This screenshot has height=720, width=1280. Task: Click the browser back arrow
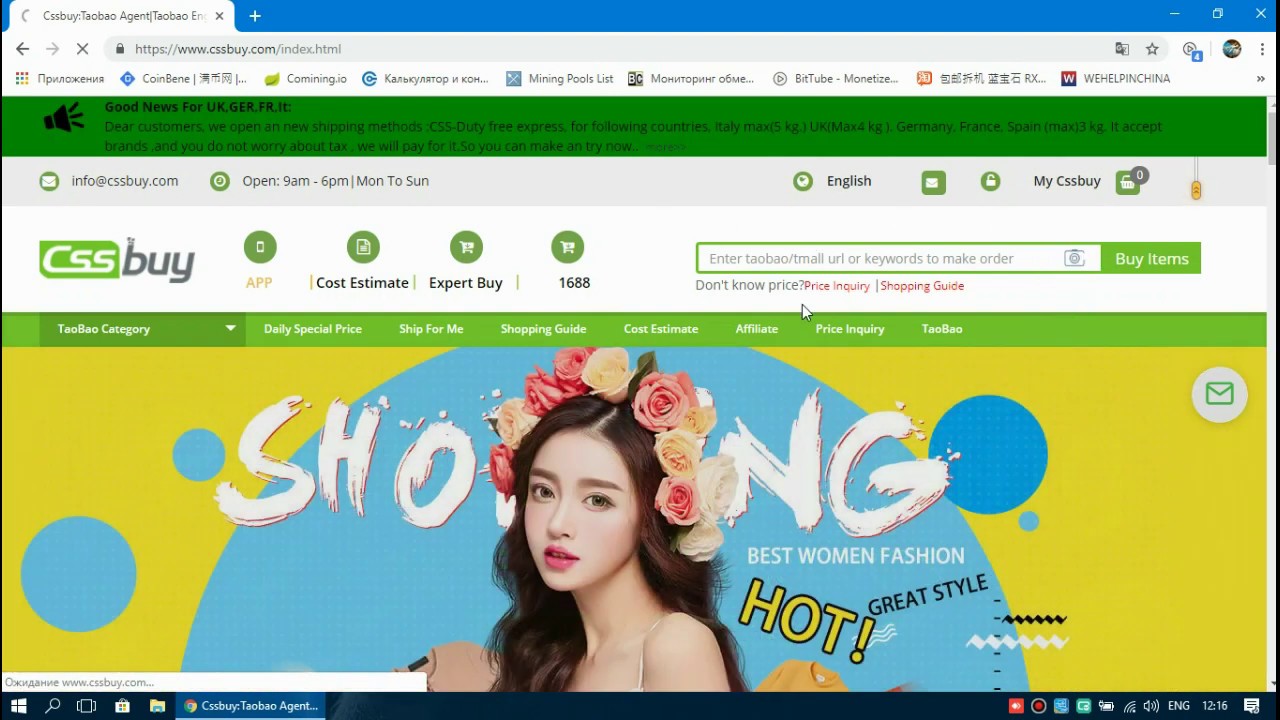pos(22,48)
